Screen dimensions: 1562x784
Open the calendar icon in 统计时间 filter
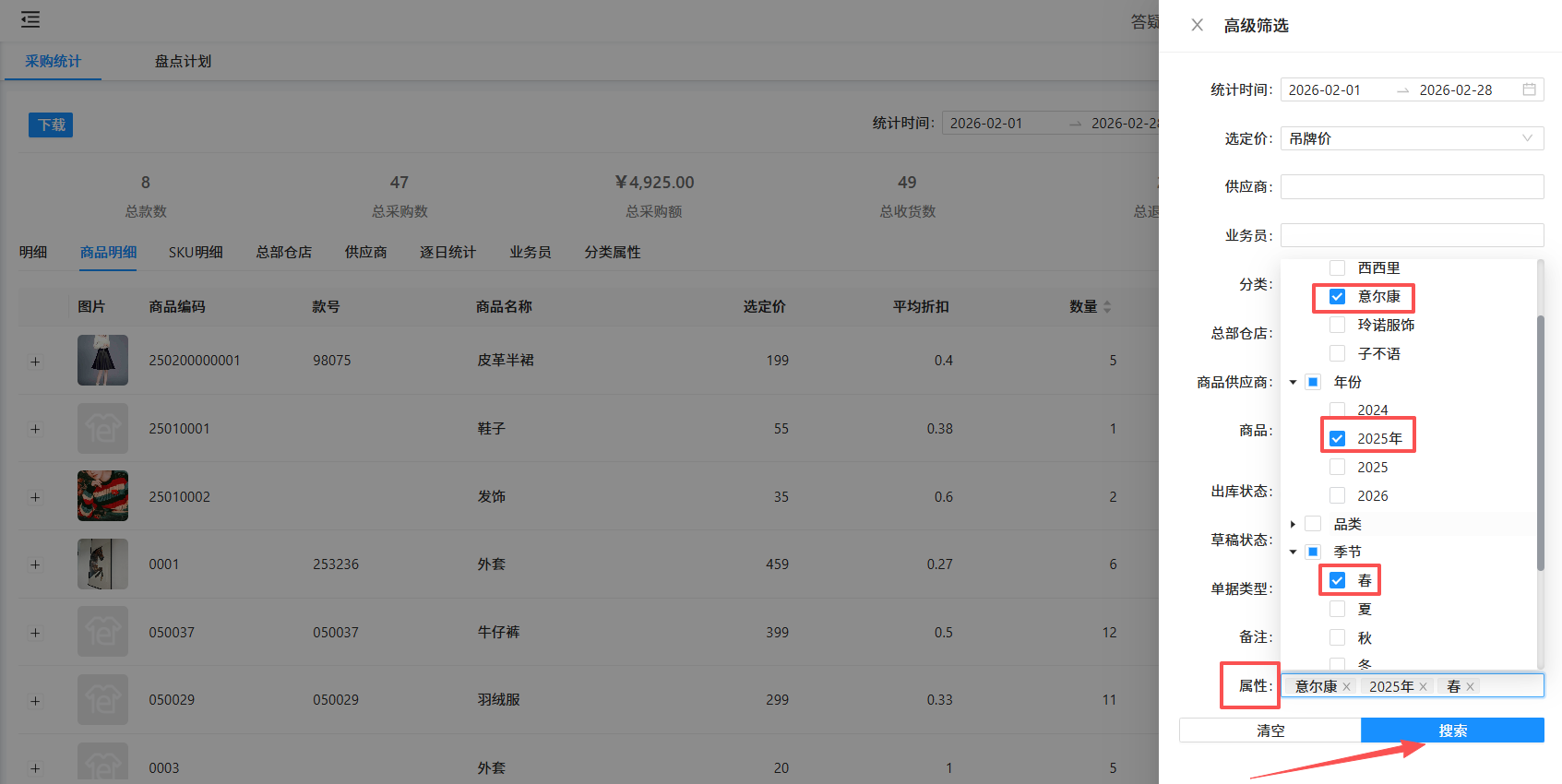coord(1529,89)
